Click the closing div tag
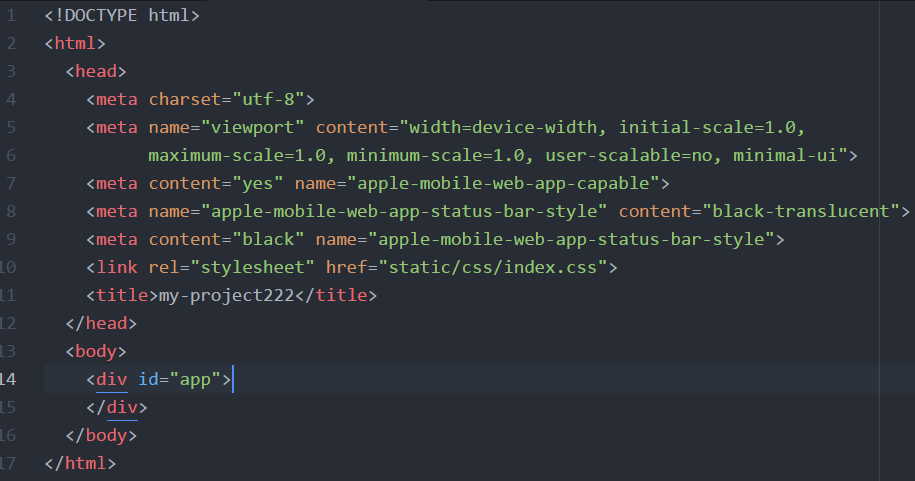Viewport: 915px width, 481px height. point(117,407)
